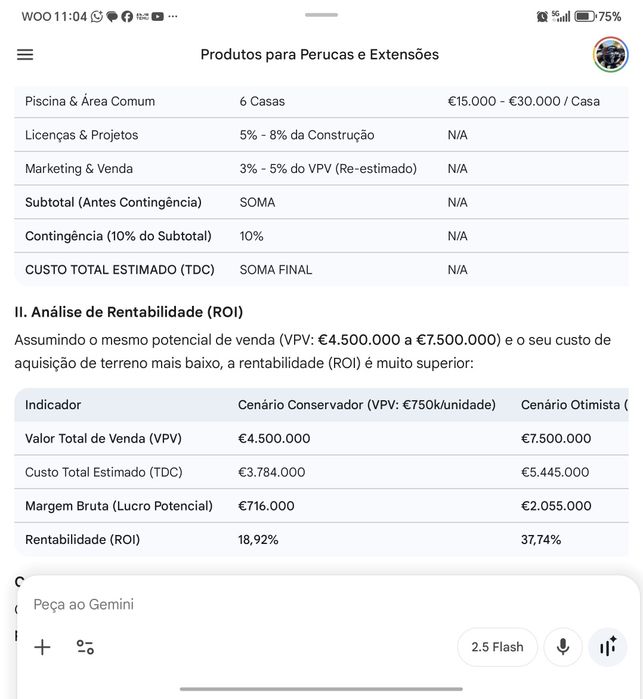Viewport: 643px width, 699px height.
Task: Tap the plus attach icon
Action: click(42, 647)
